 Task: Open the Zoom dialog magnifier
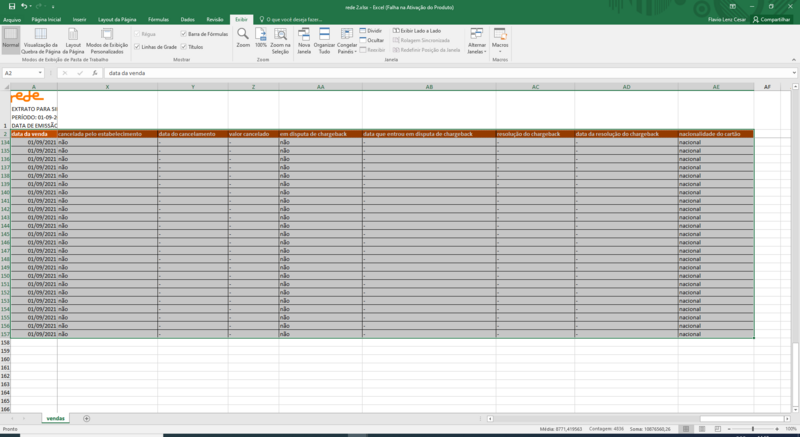pos(243,38)
